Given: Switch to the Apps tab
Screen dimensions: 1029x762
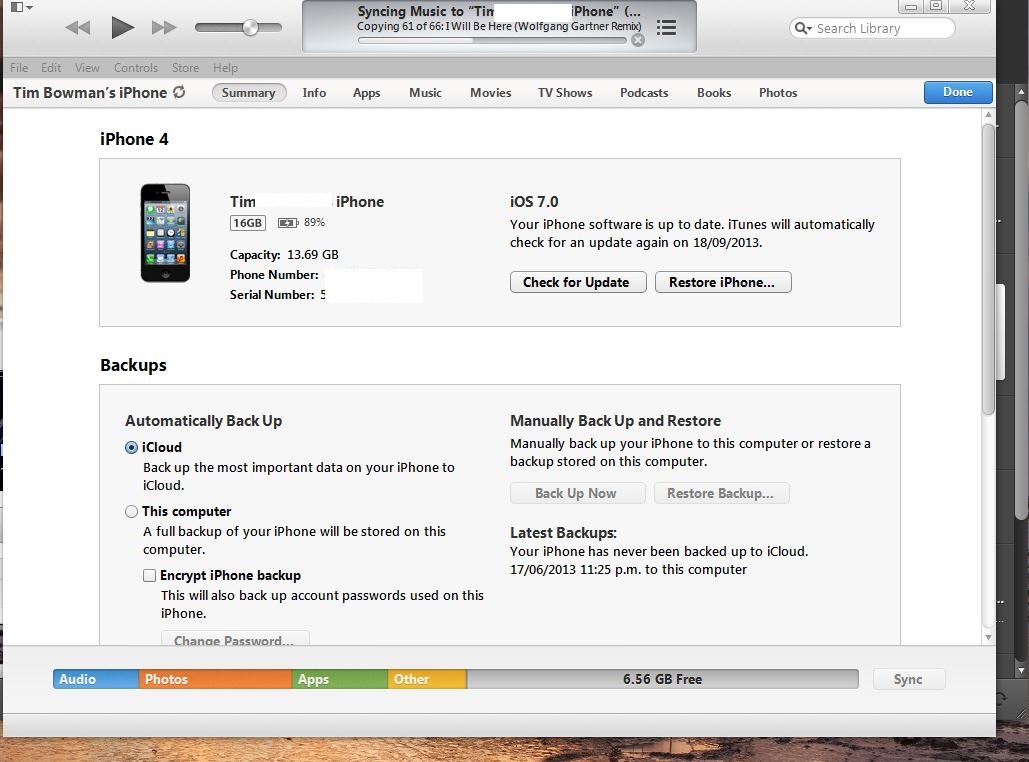Looking at the screenshot, I should coord(367,93).
